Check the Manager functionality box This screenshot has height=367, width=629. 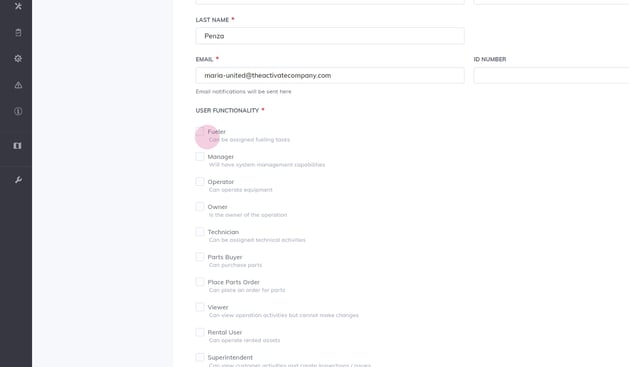tap(200, 156)
